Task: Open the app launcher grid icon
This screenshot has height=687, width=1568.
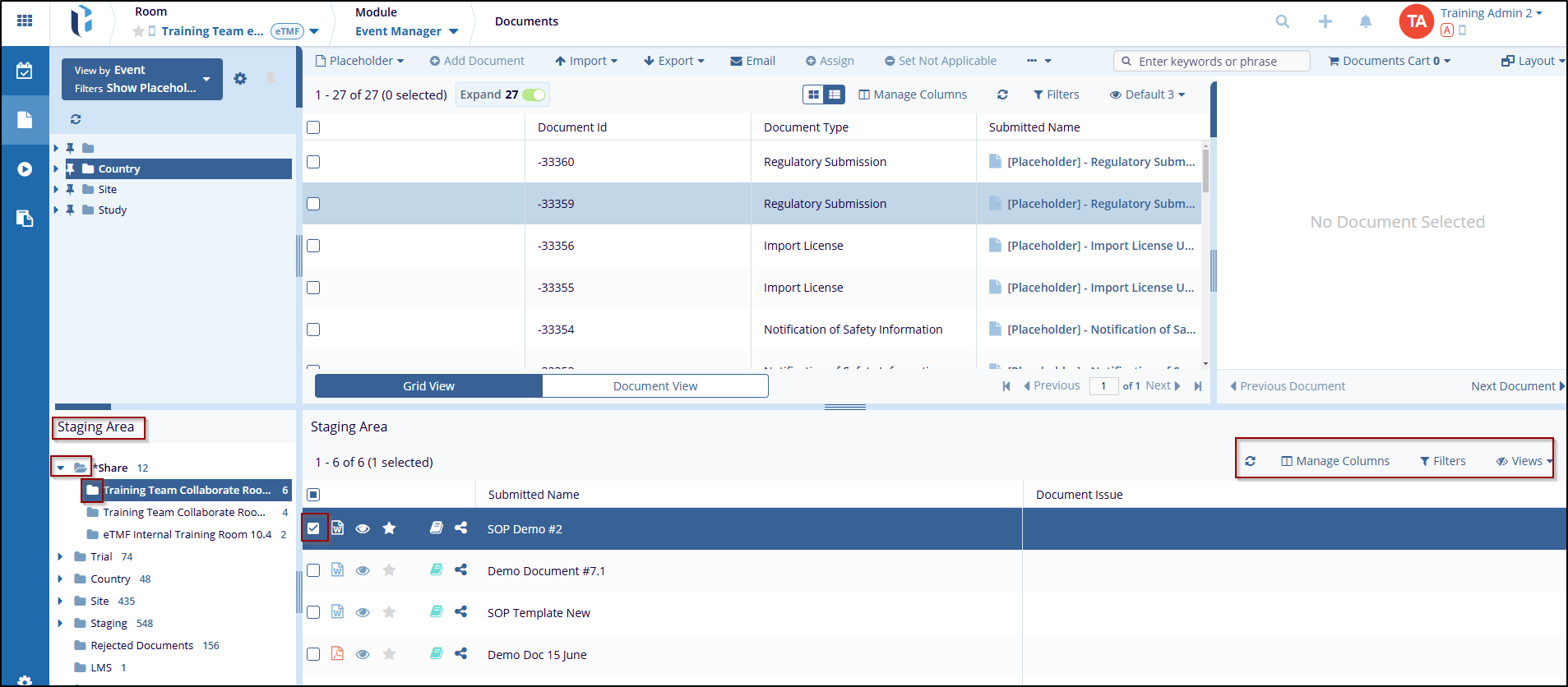Action: tap(25, 21)
